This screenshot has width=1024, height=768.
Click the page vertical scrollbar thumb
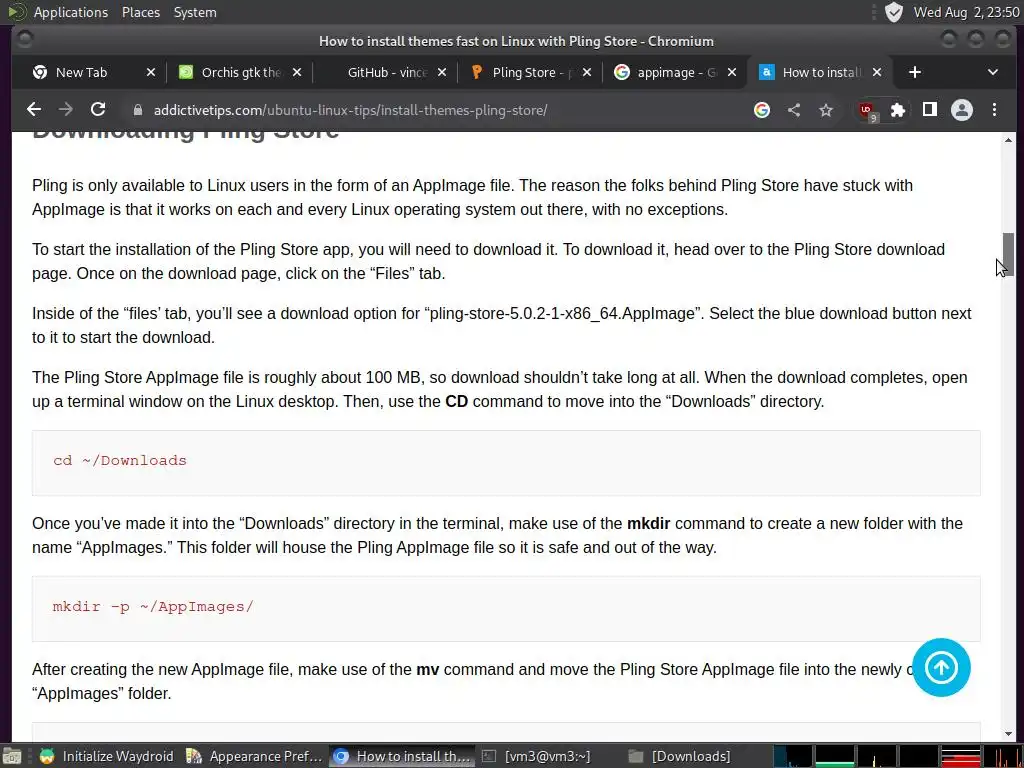click(x=1008, y=254)
